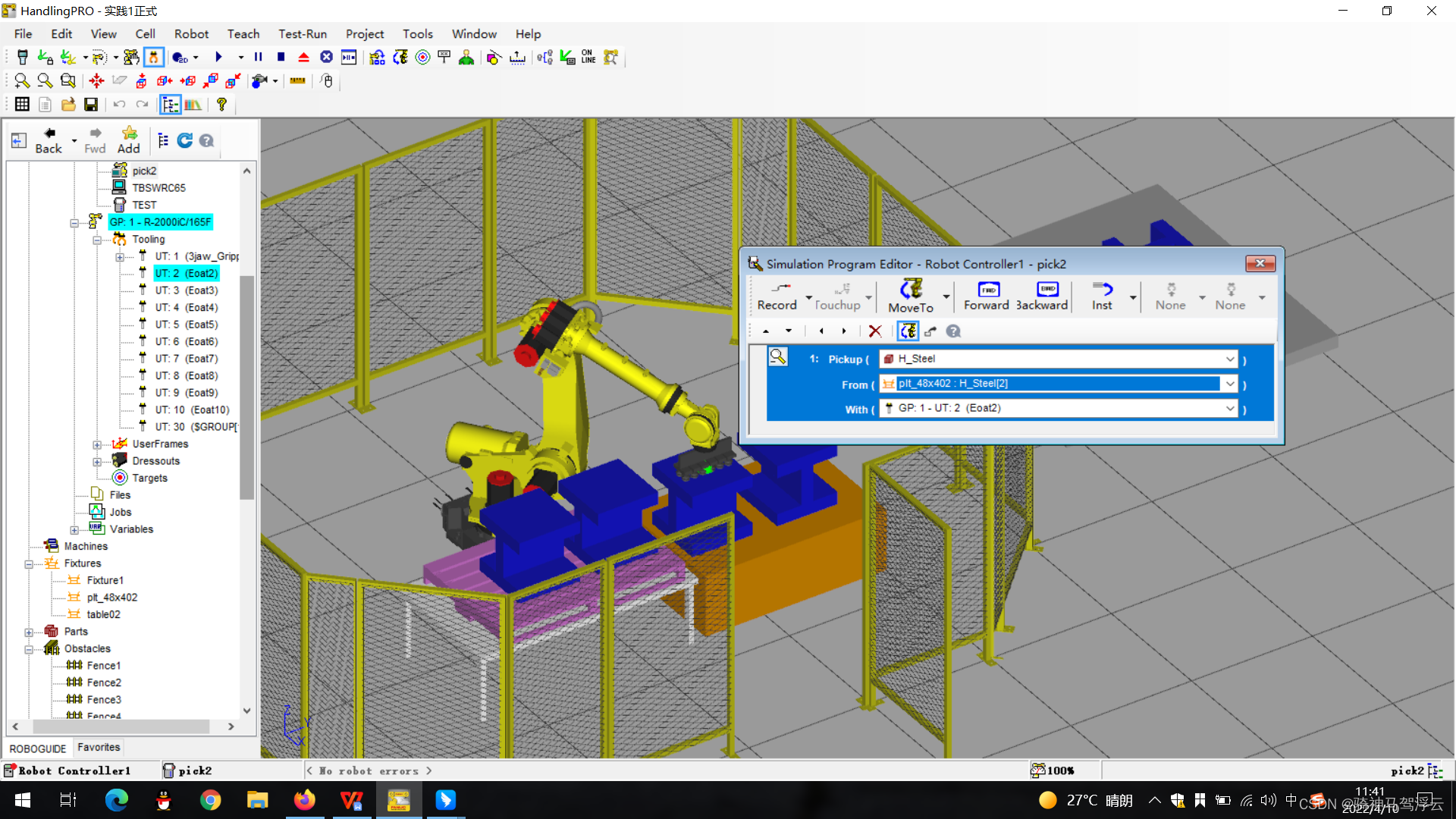Save the workcell with floppy disk icon

[91, 105]
